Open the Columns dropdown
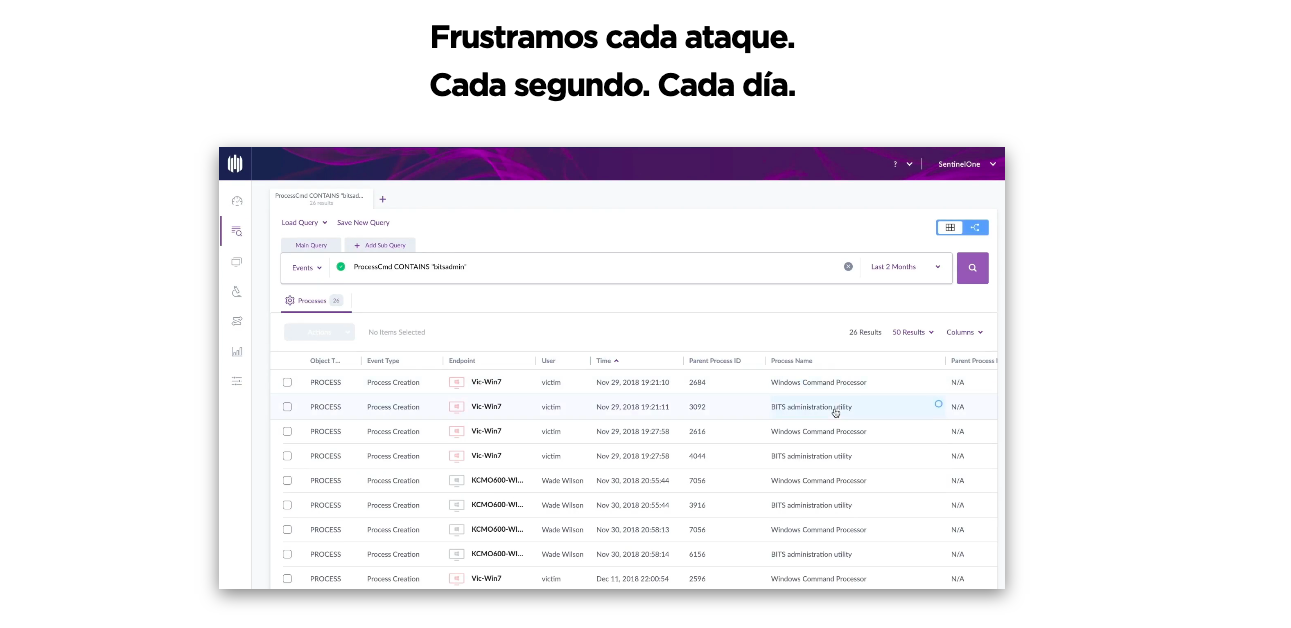This screenshot has height=628, width=1291. (x=964, y=332)
